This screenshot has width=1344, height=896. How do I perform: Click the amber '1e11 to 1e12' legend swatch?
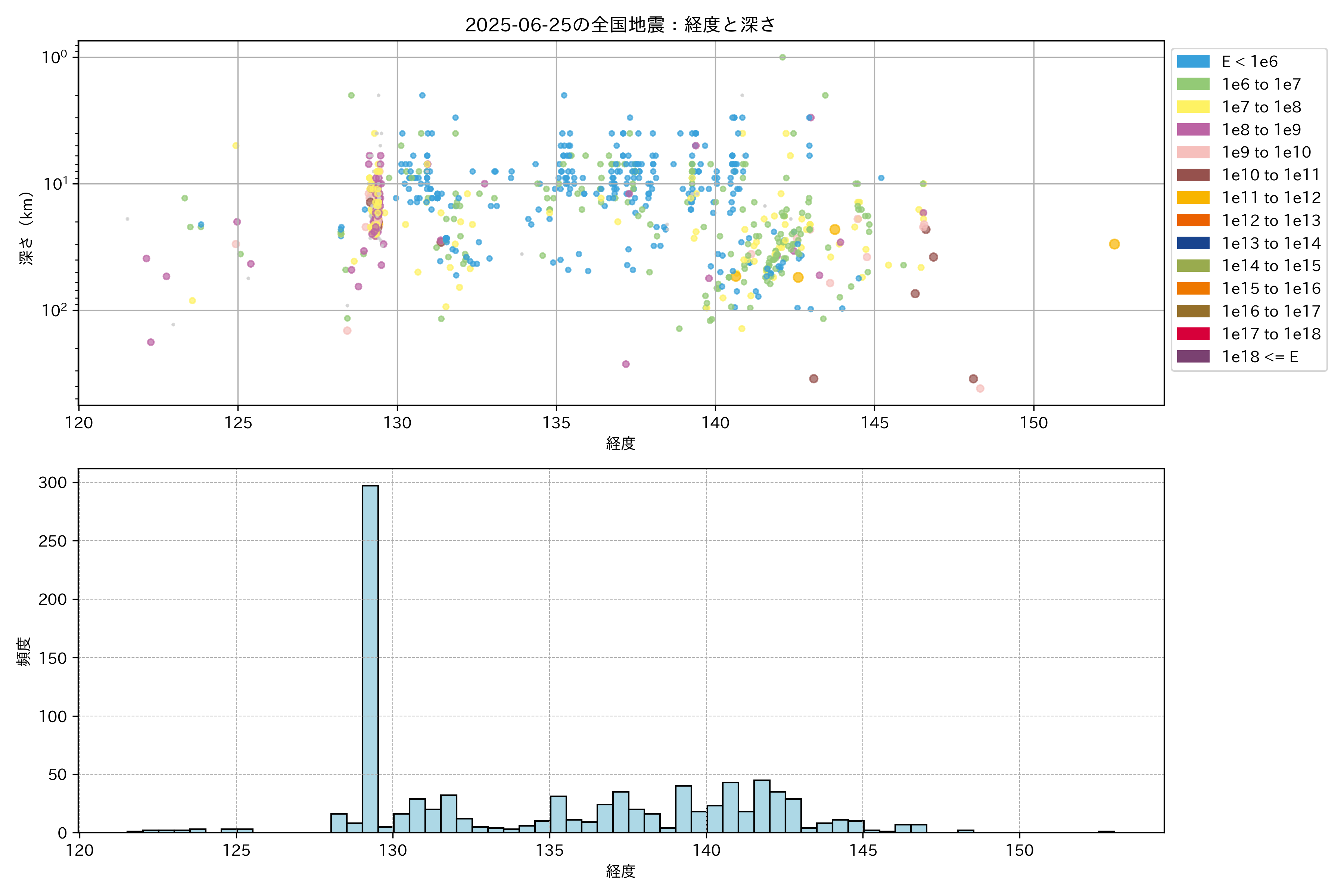[x=1193, y=198]
